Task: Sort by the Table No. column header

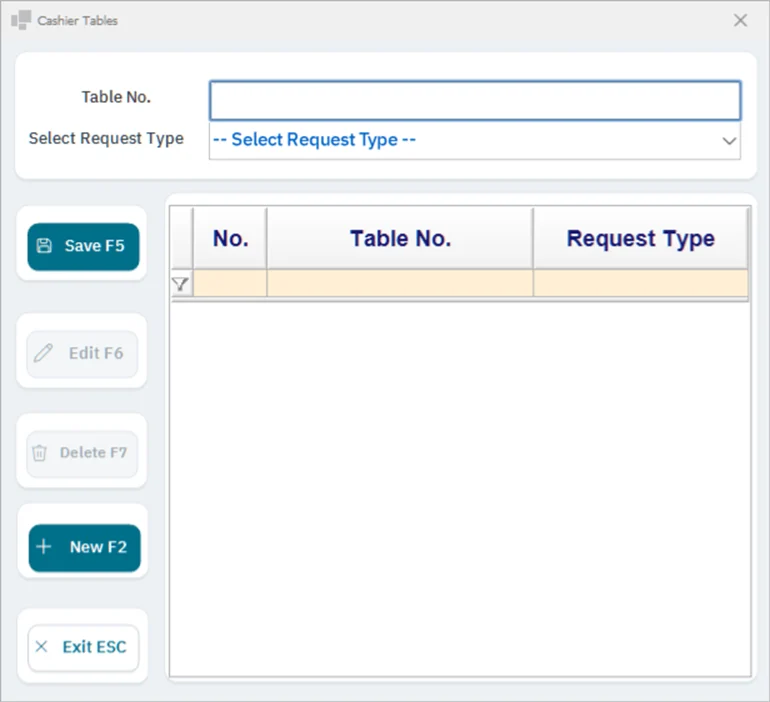Action: [x=400, y=238]
